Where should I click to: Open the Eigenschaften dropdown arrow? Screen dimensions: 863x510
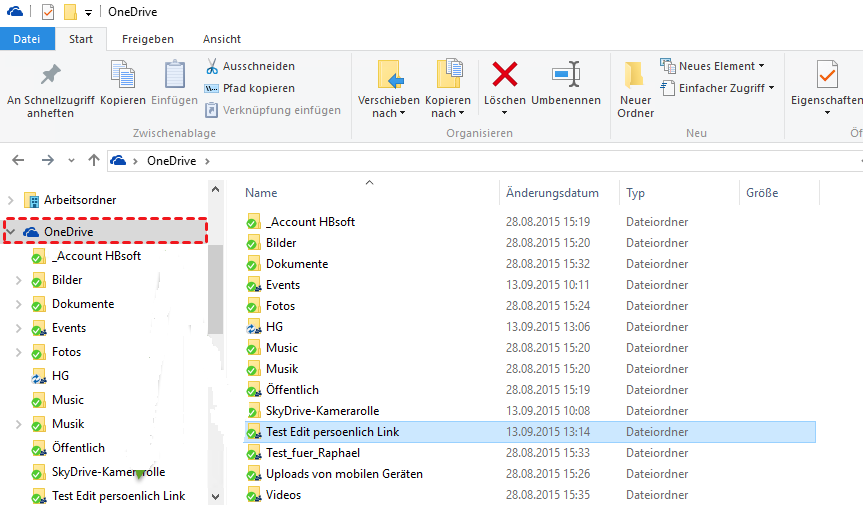[827, 113]
